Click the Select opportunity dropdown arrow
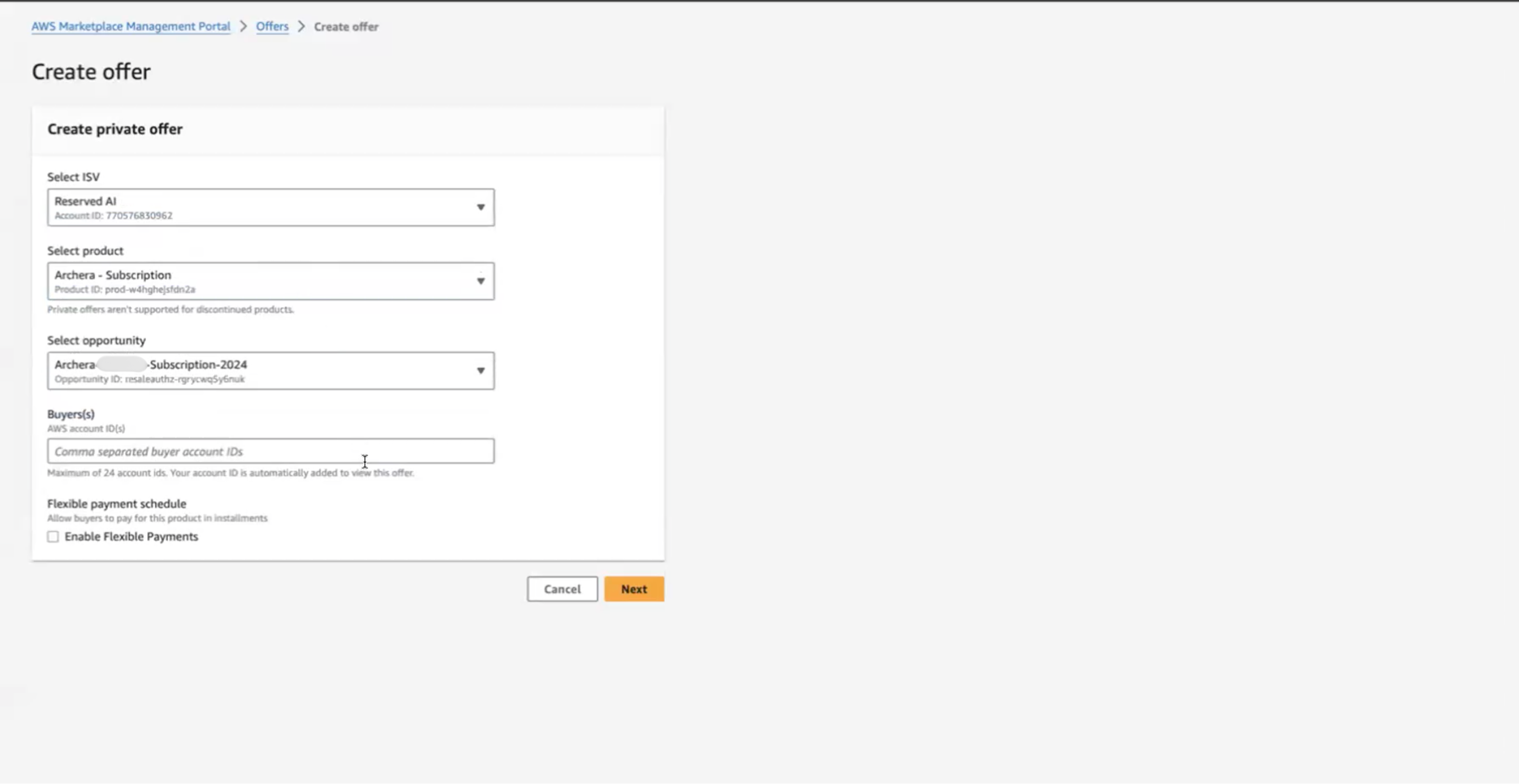Image resolution: width=1519 pixels, height=784 pixels. click(x=481, y=371)
